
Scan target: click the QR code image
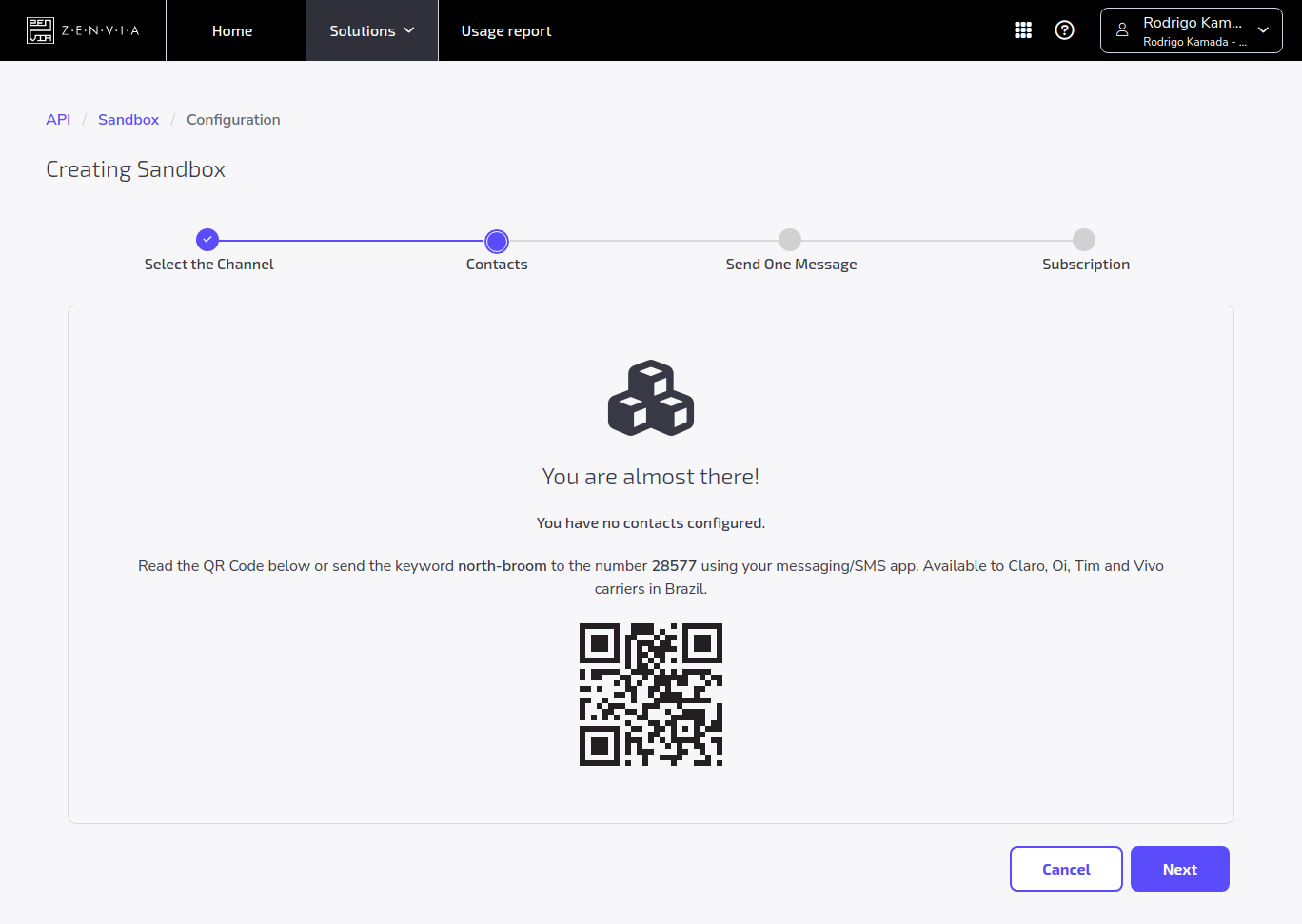tap(651, 695)
